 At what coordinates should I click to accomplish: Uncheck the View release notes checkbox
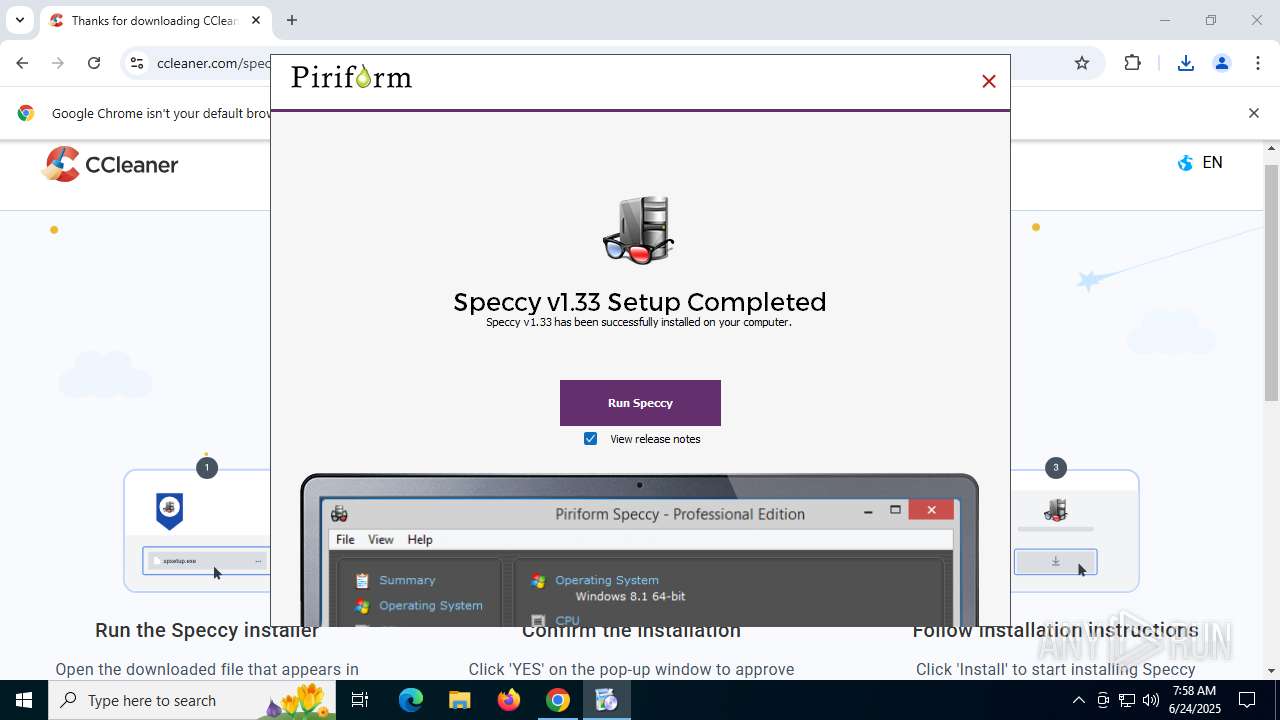pyautogui.click(x=590, y=439)
